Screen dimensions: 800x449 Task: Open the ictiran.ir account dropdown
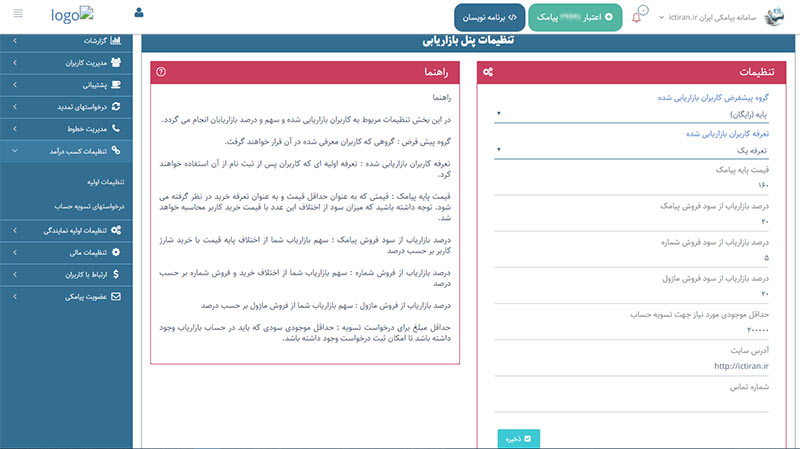click(708, 17)
